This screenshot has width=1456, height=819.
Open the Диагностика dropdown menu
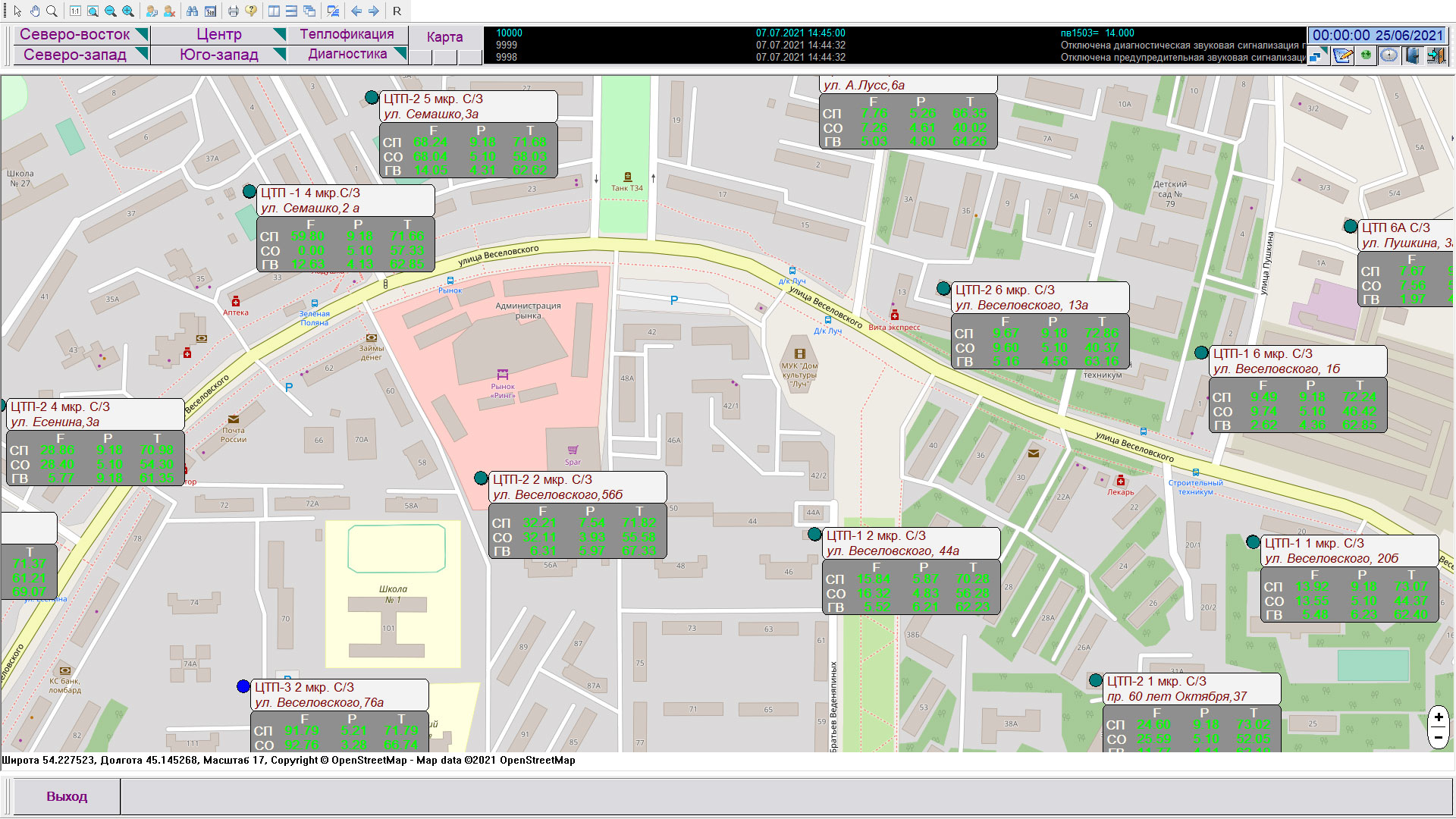tap(348, 54)
